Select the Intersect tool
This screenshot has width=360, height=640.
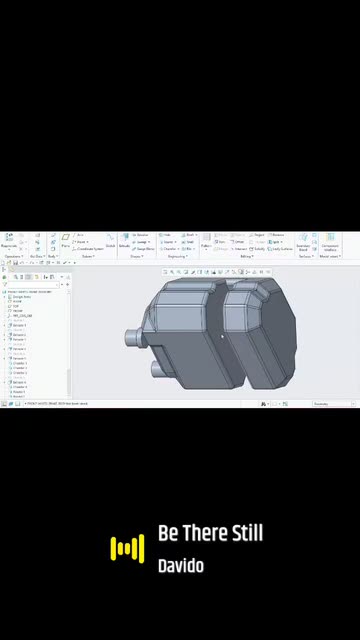(x=238, y=249)
